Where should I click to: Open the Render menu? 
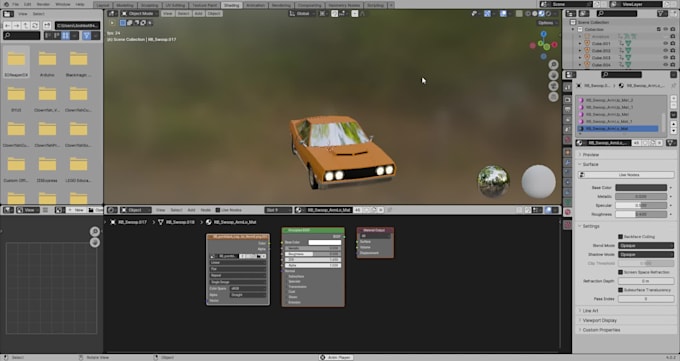[x=43, y=4]
